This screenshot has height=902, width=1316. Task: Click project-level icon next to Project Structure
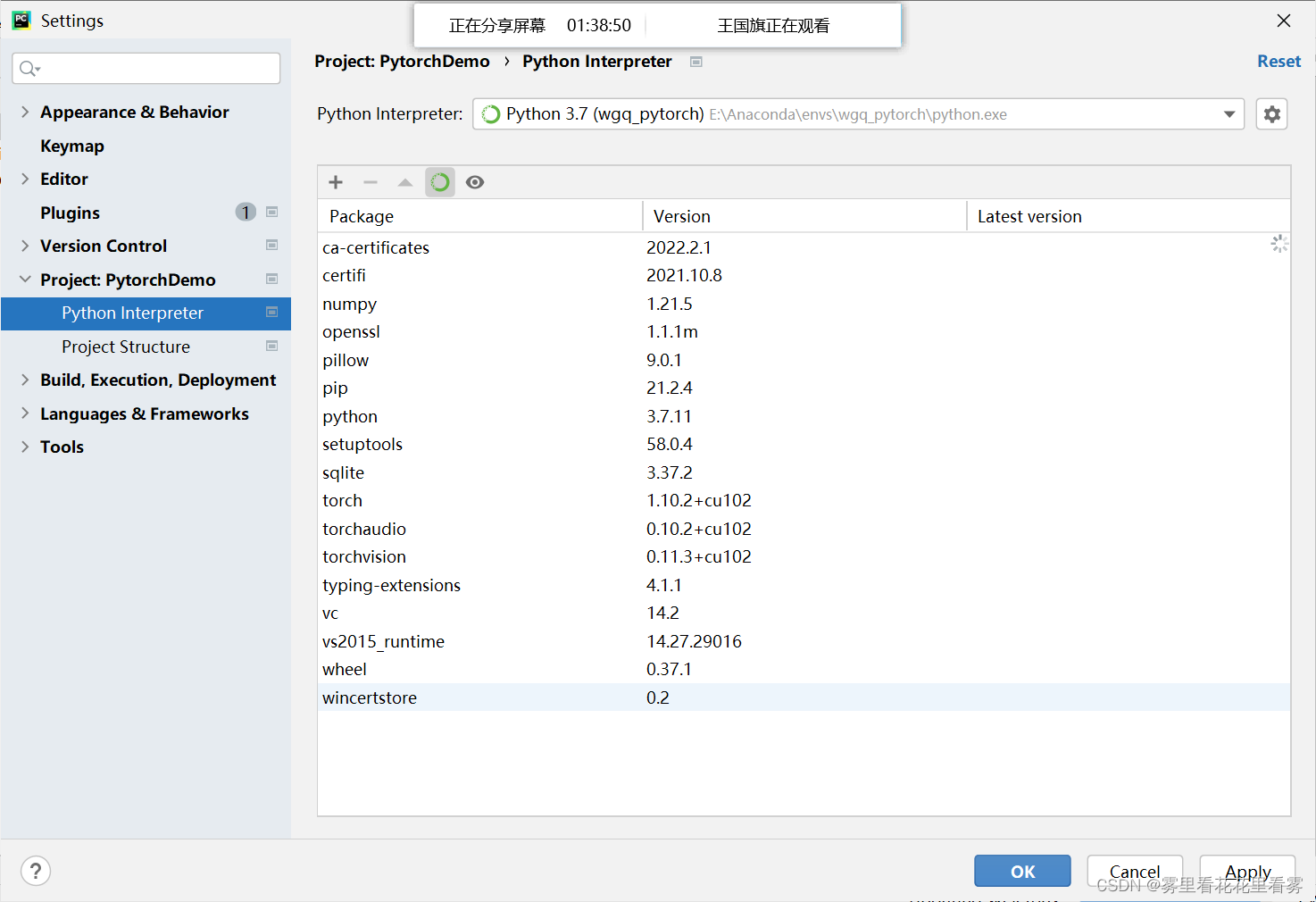click(x=272, y=346)
